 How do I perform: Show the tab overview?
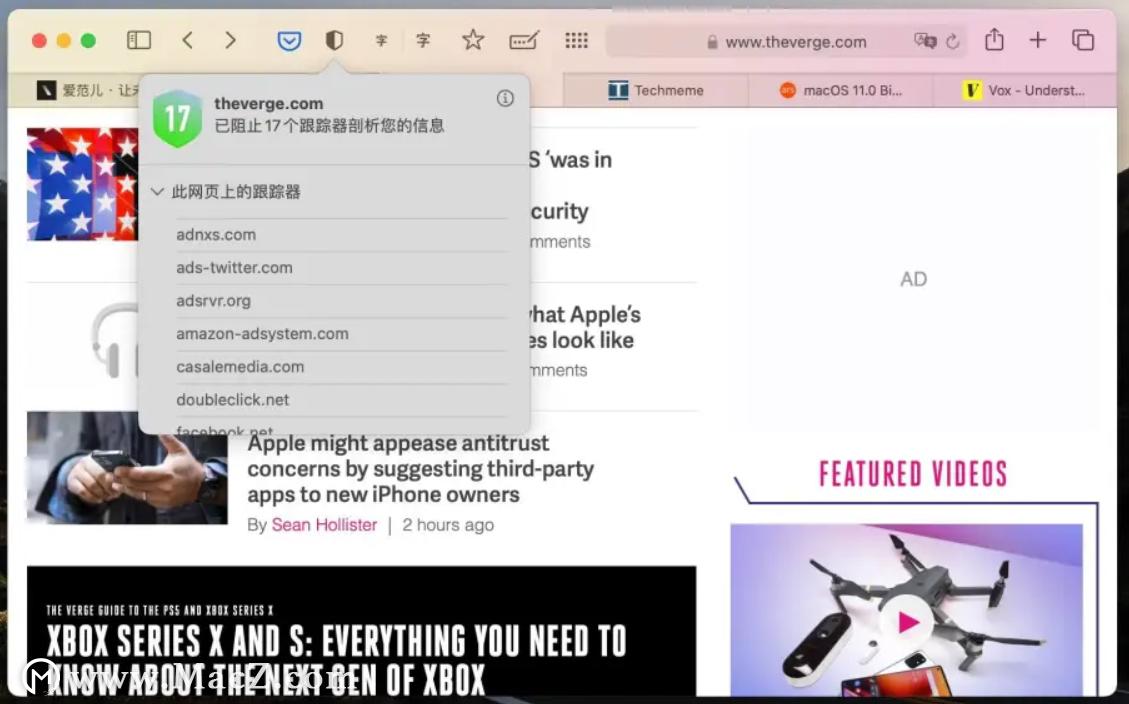coord(1083,40)
